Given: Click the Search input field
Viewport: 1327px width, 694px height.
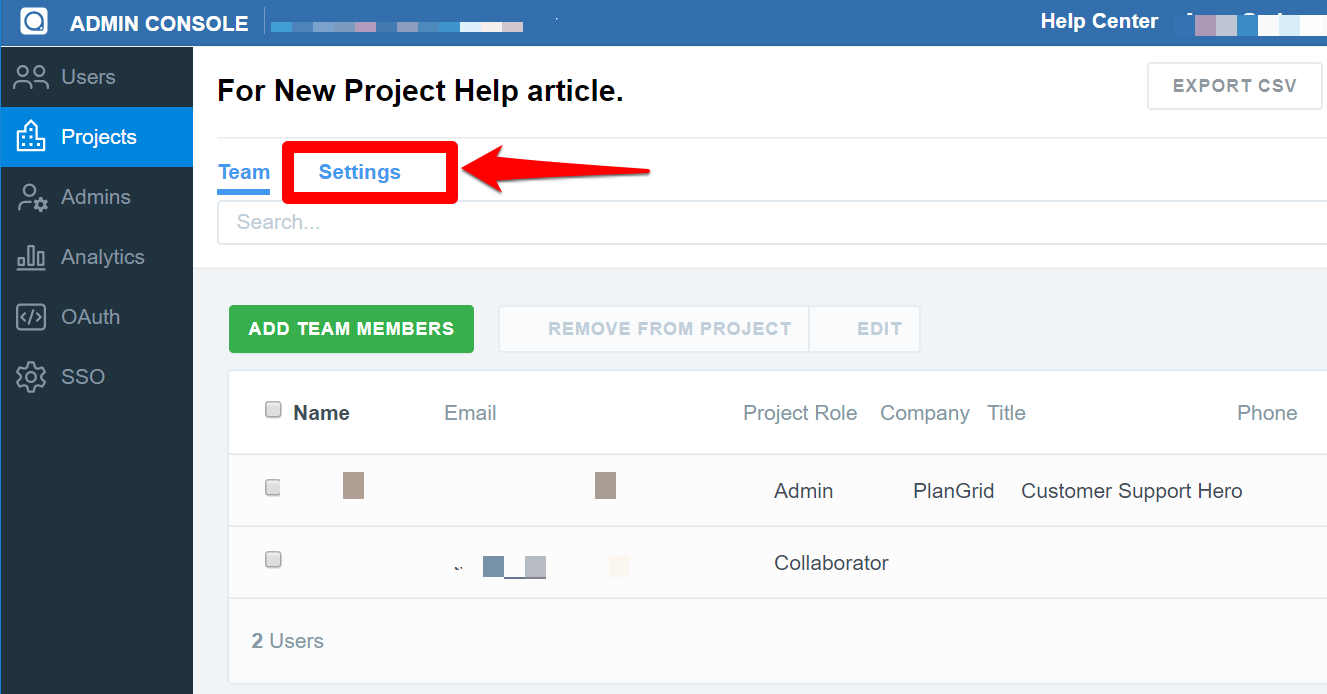Looking at the screenshot, I should coord(772,222).
